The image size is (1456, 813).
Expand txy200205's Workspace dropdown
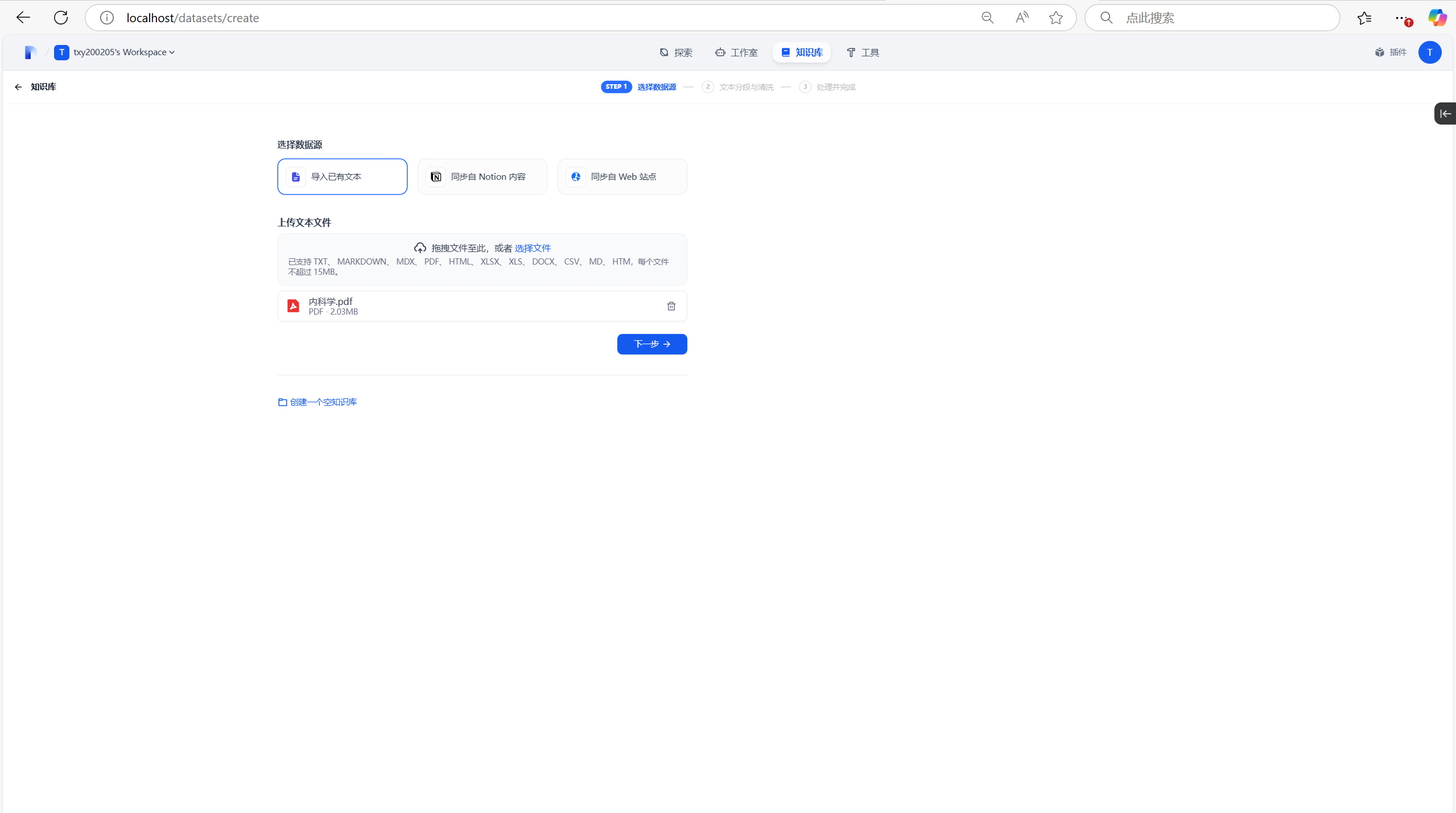pyautogui.click(x=123, y=52)
